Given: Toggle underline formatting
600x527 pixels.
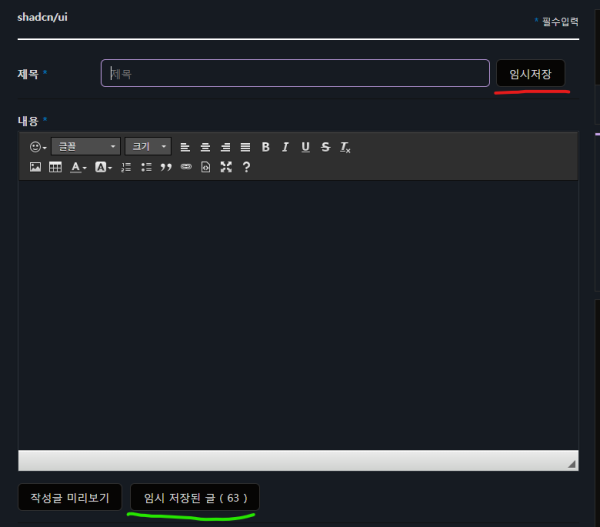Looking at the screenshot, I should tap(305, 147).
